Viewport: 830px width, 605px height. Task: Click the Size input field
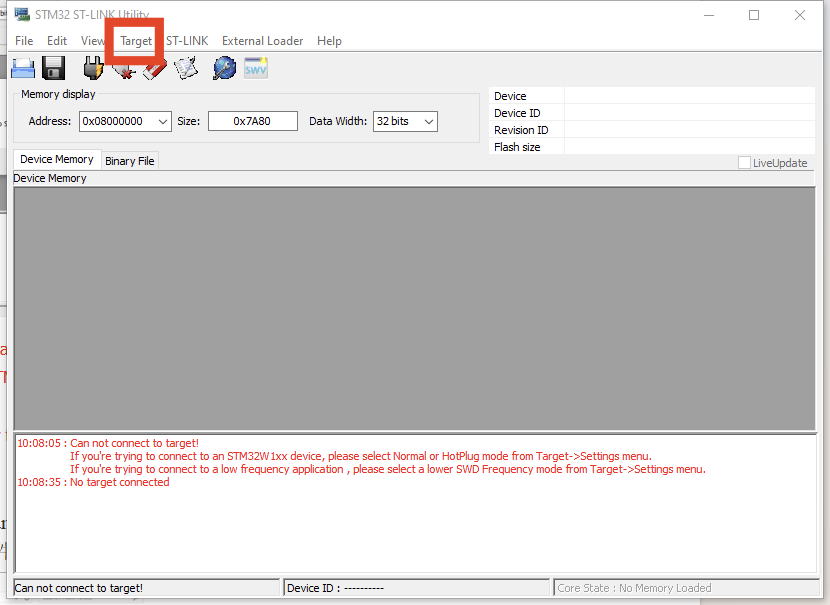point(253,121)
